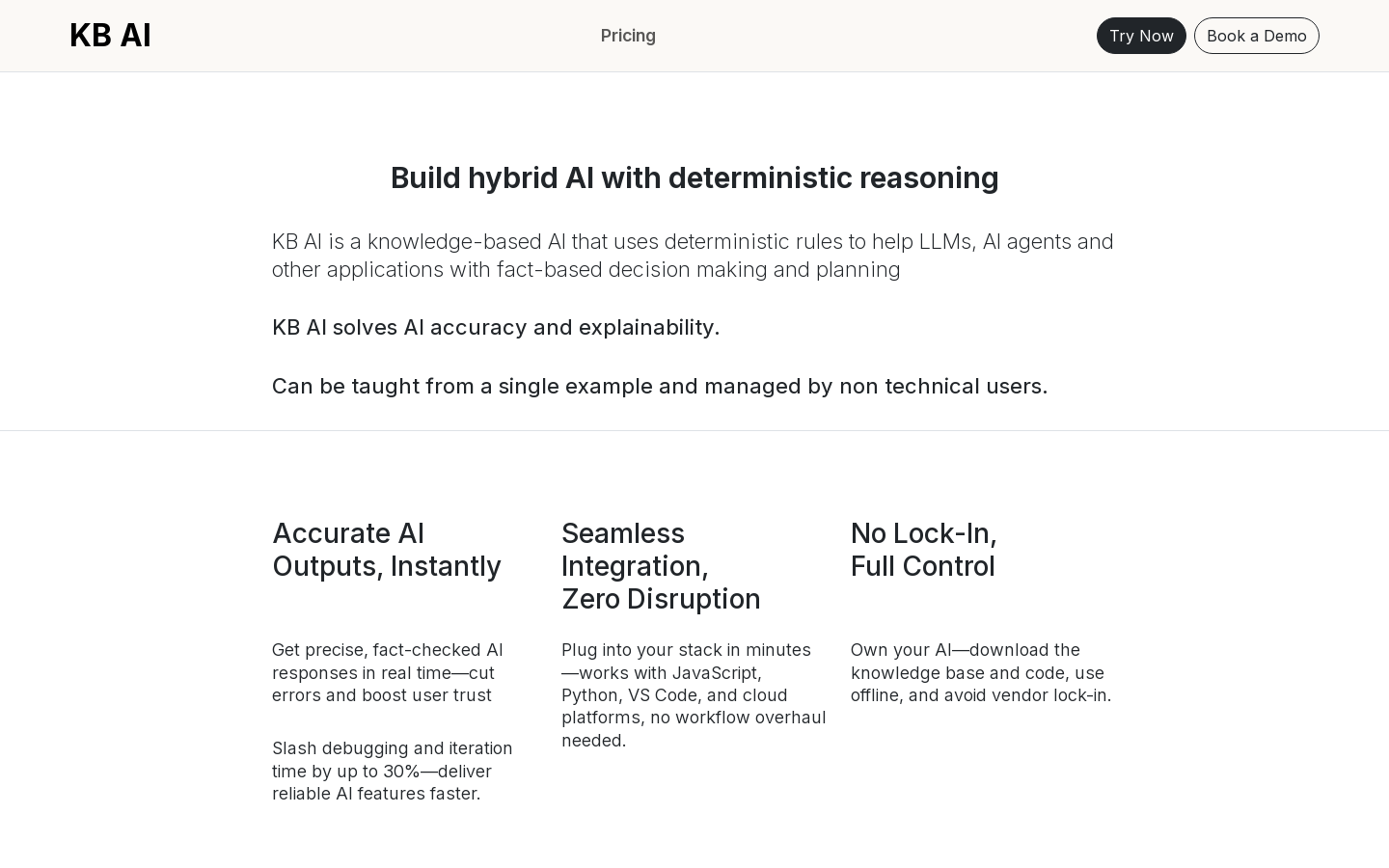This screenshot has width=1389, height=868.
Task: Open the Pricing page link
Action: [x=628, y=36]
